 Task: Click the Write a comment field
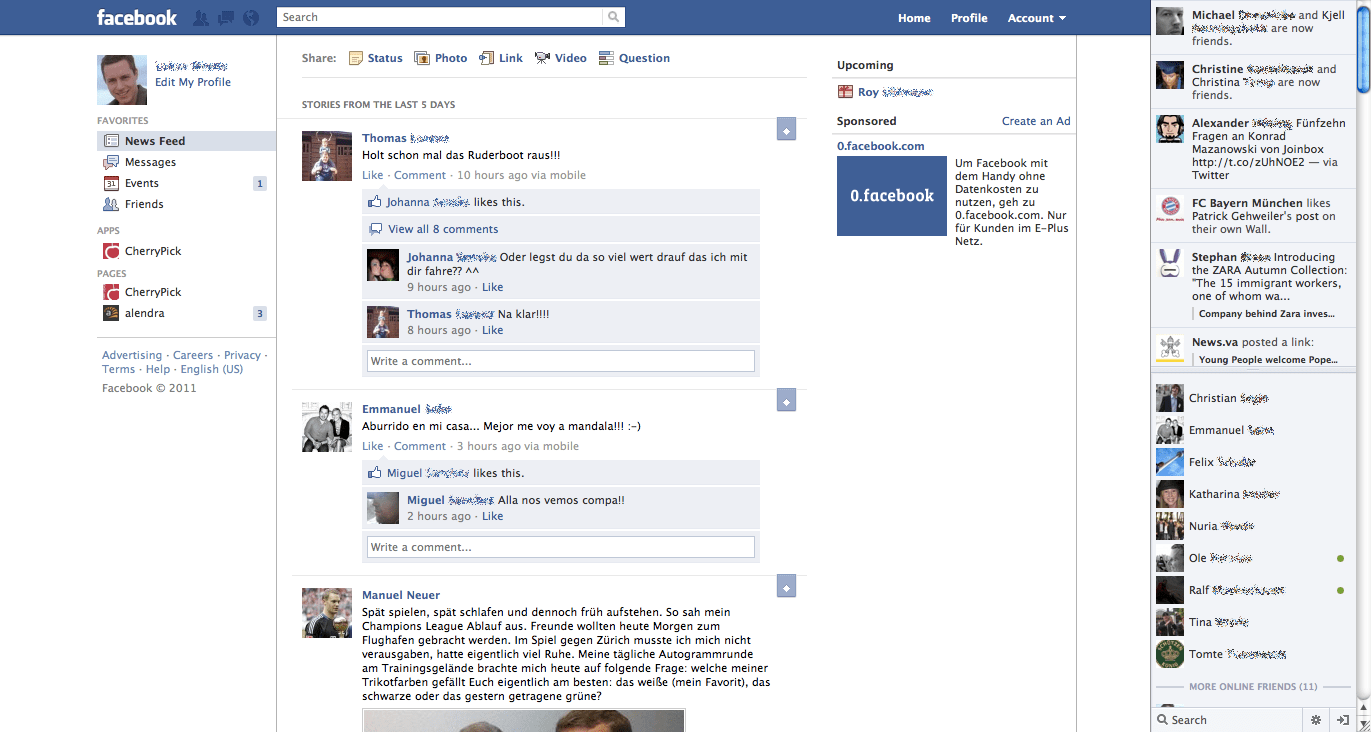560,361
